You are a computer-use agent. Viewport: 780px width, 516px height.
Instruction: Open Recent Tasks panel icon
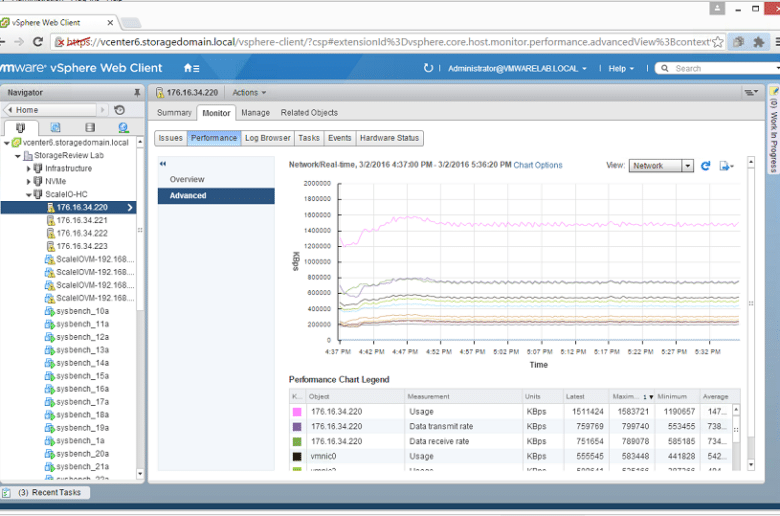tap(6, 493)
